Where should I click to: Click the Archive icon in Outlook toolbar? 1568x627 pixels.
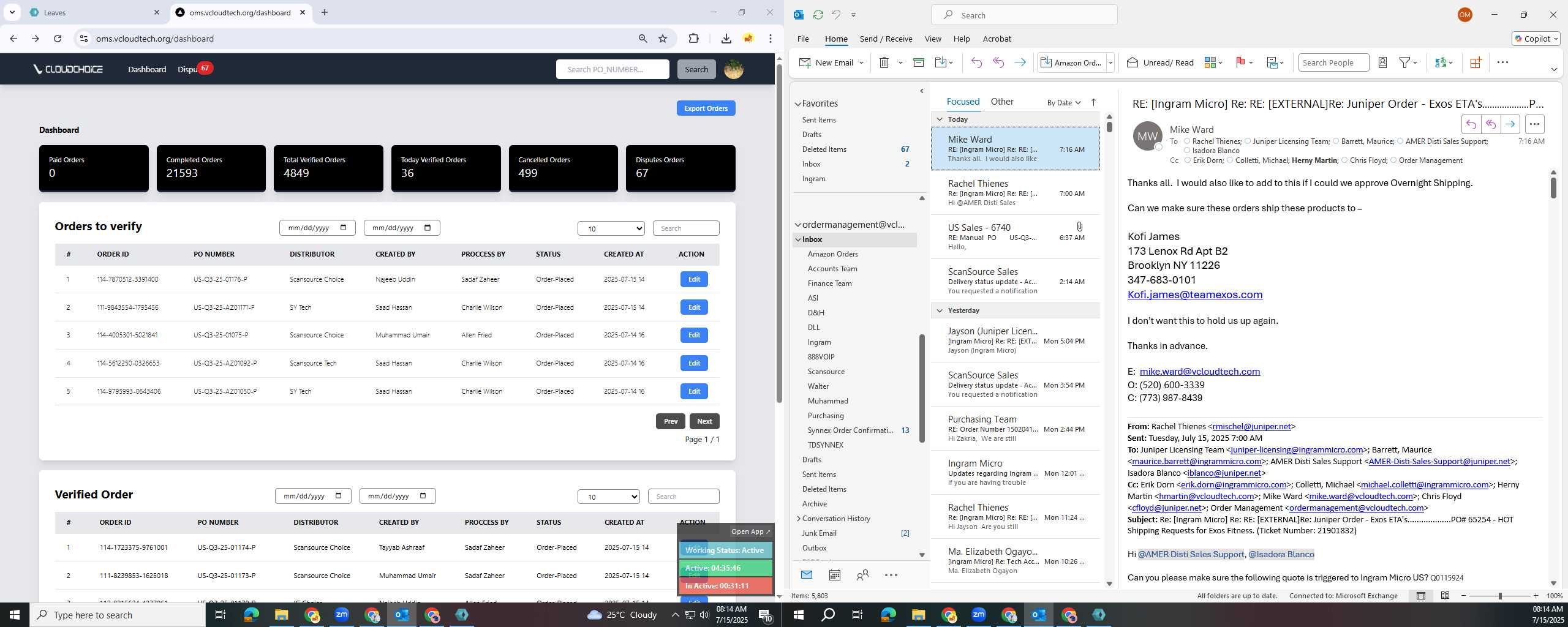(x=918, y=62)
